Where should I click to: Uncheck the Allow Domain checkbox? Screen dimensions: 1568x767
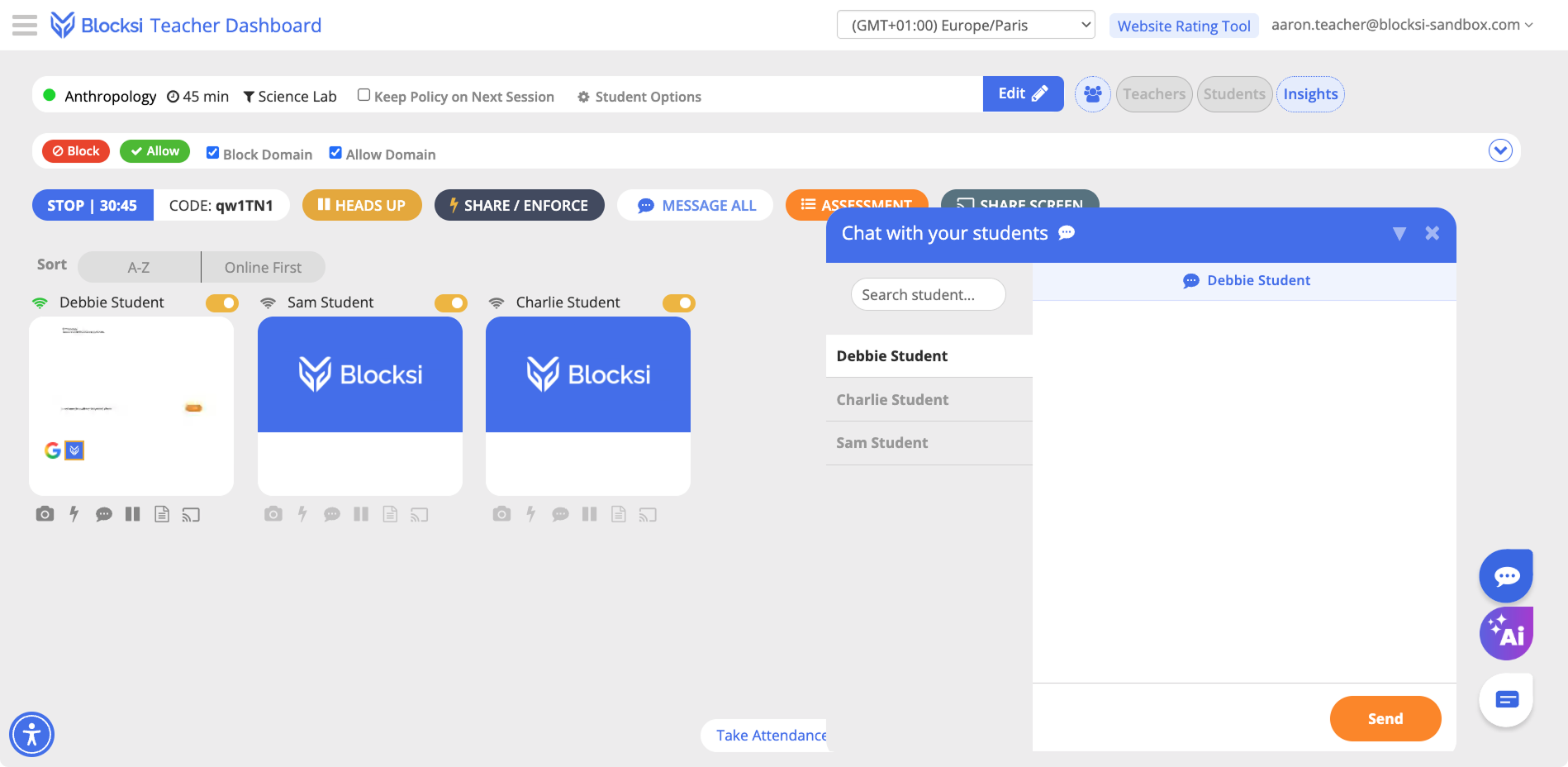point(335,153)
